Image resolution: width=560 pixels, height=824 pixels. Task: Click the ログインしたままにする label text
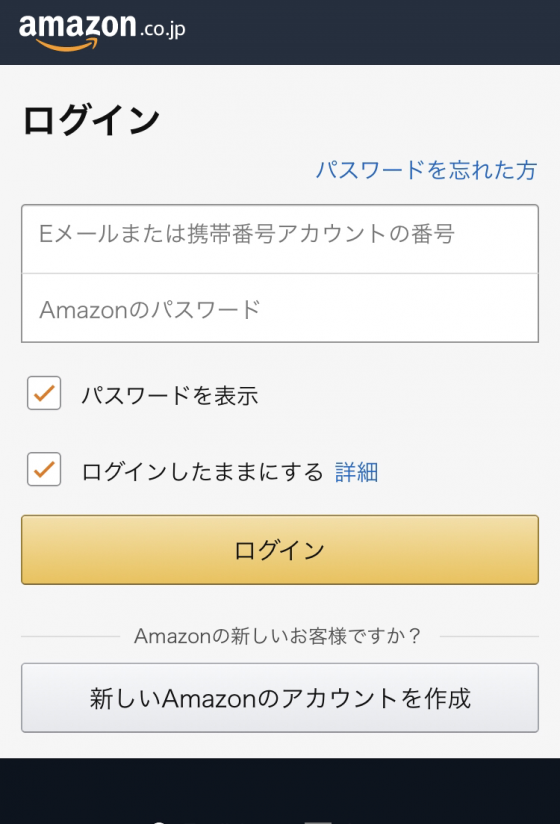[202, 471]
